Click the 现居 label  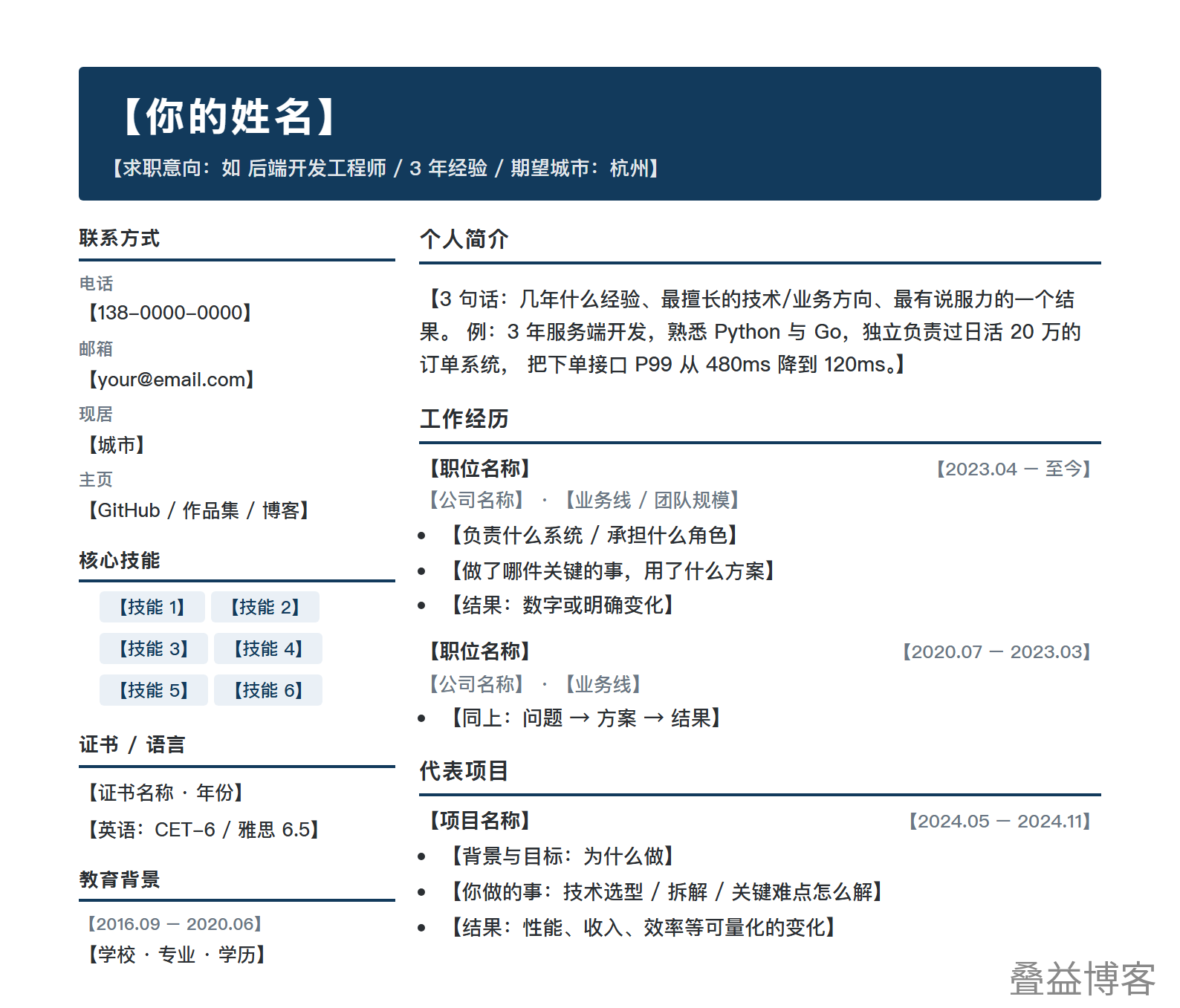[97, 414]
